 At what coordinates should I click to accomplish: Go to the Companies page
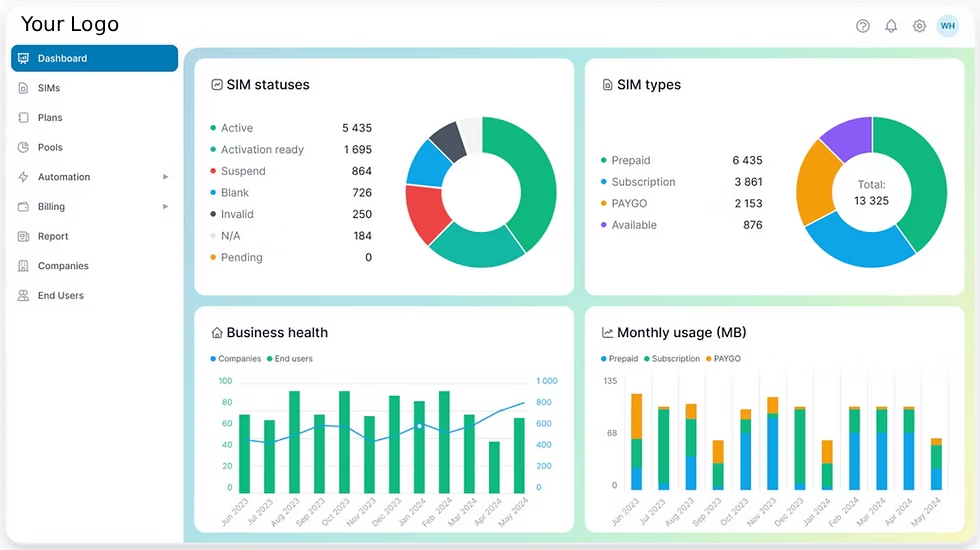point(63,266)
